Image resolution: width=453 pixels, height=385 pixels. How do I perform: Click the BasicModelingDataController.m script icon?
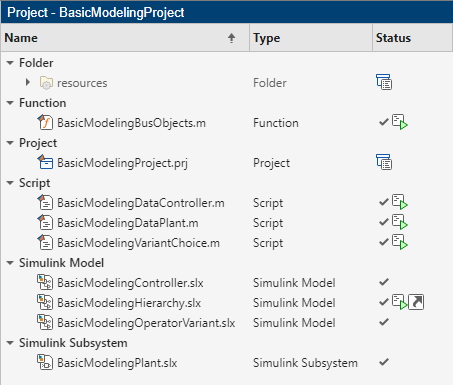(45, 202)
